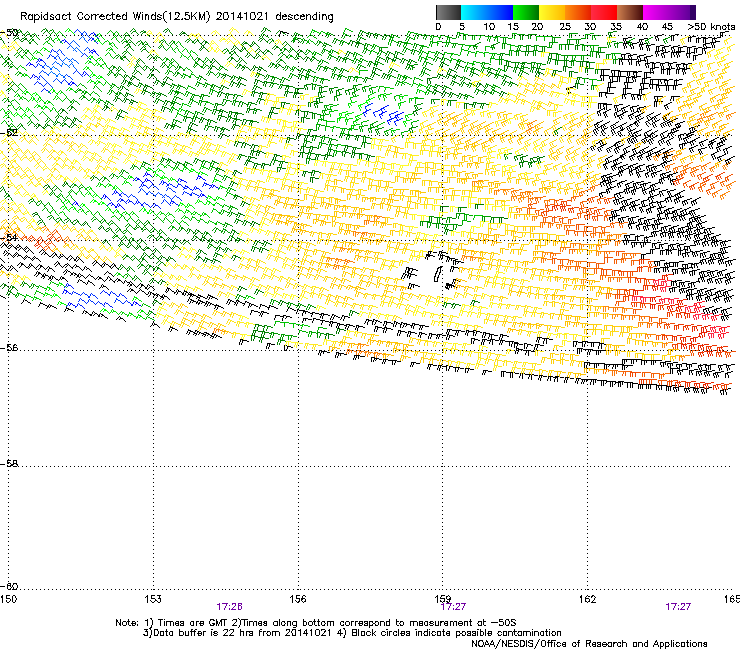Click the '>50 knots' legend label

point(711,27)
